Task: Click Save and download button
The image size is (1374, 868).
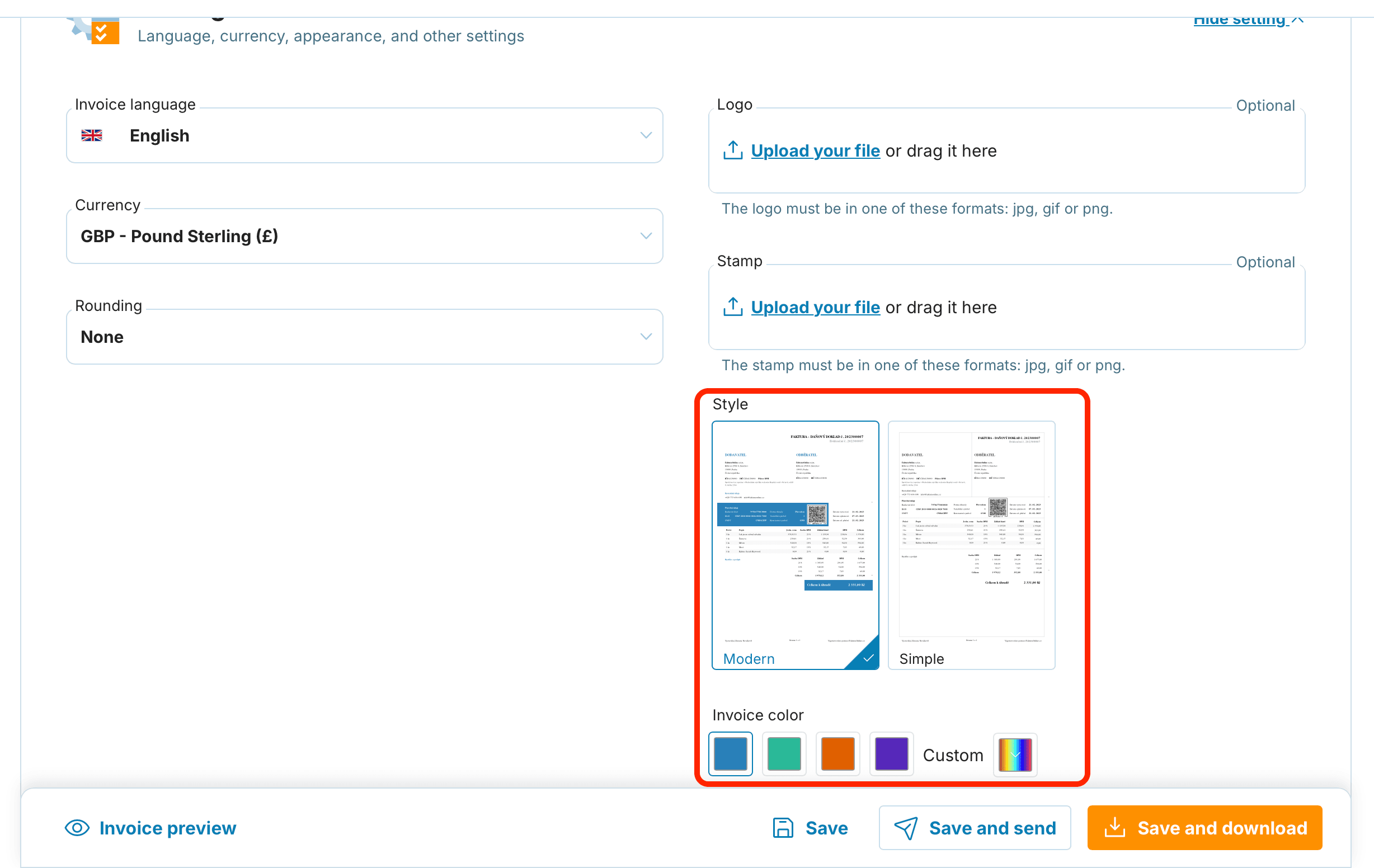Action: click(1205, 828)
